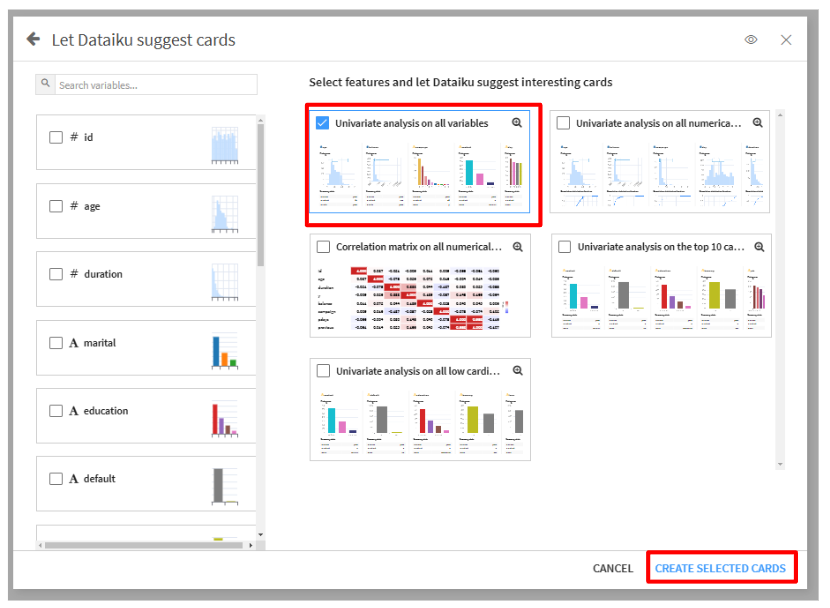Click CANCEL button
Screen dimensions: 830x608
[x=612, y=568]
